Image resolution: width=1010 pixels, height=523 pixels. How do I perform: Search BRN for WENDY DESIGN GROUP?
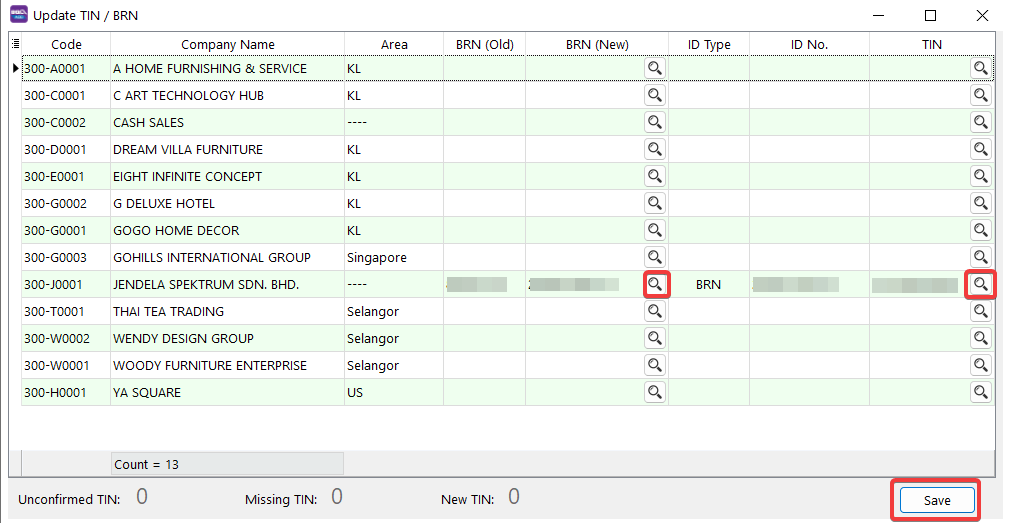[x=654, y=338]
